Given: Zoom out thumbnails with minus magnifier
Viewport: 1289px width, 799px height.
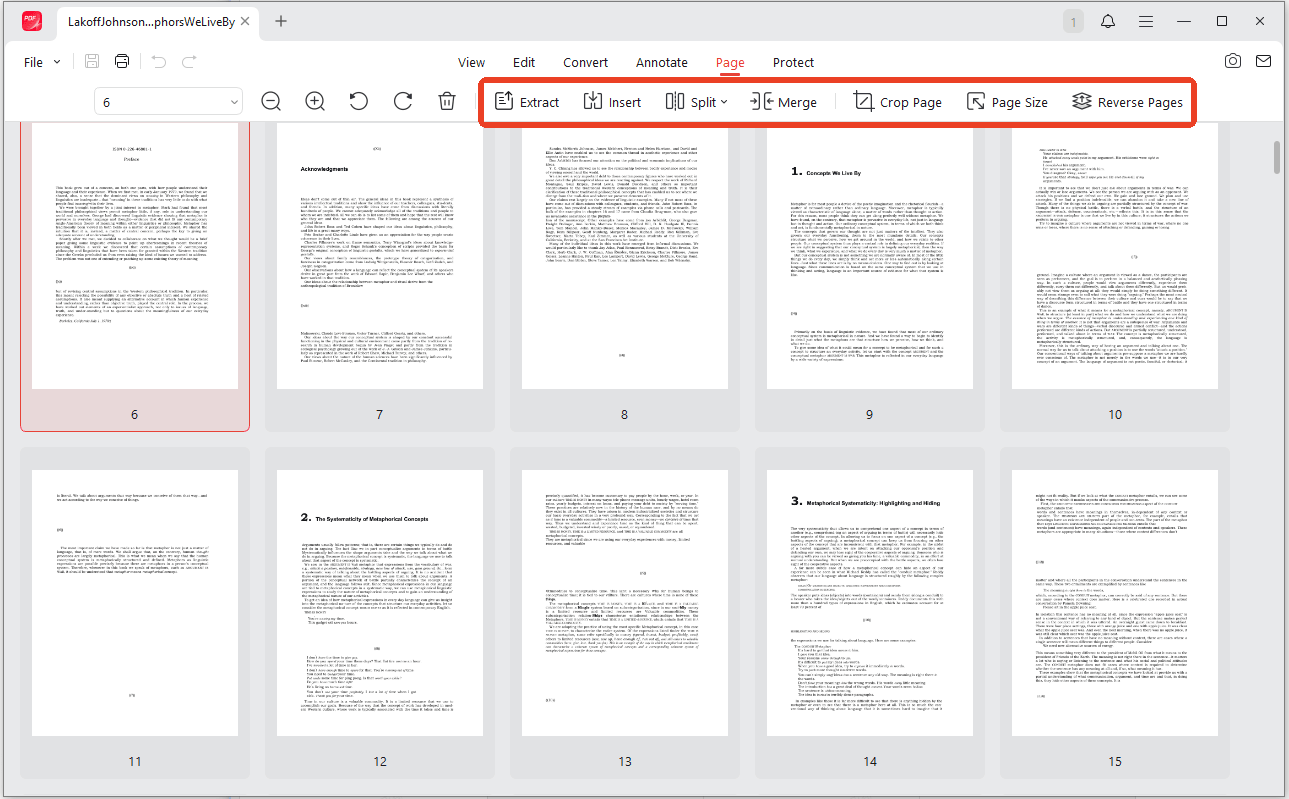Looking at the screenshot, I should [x=270, y=101].
